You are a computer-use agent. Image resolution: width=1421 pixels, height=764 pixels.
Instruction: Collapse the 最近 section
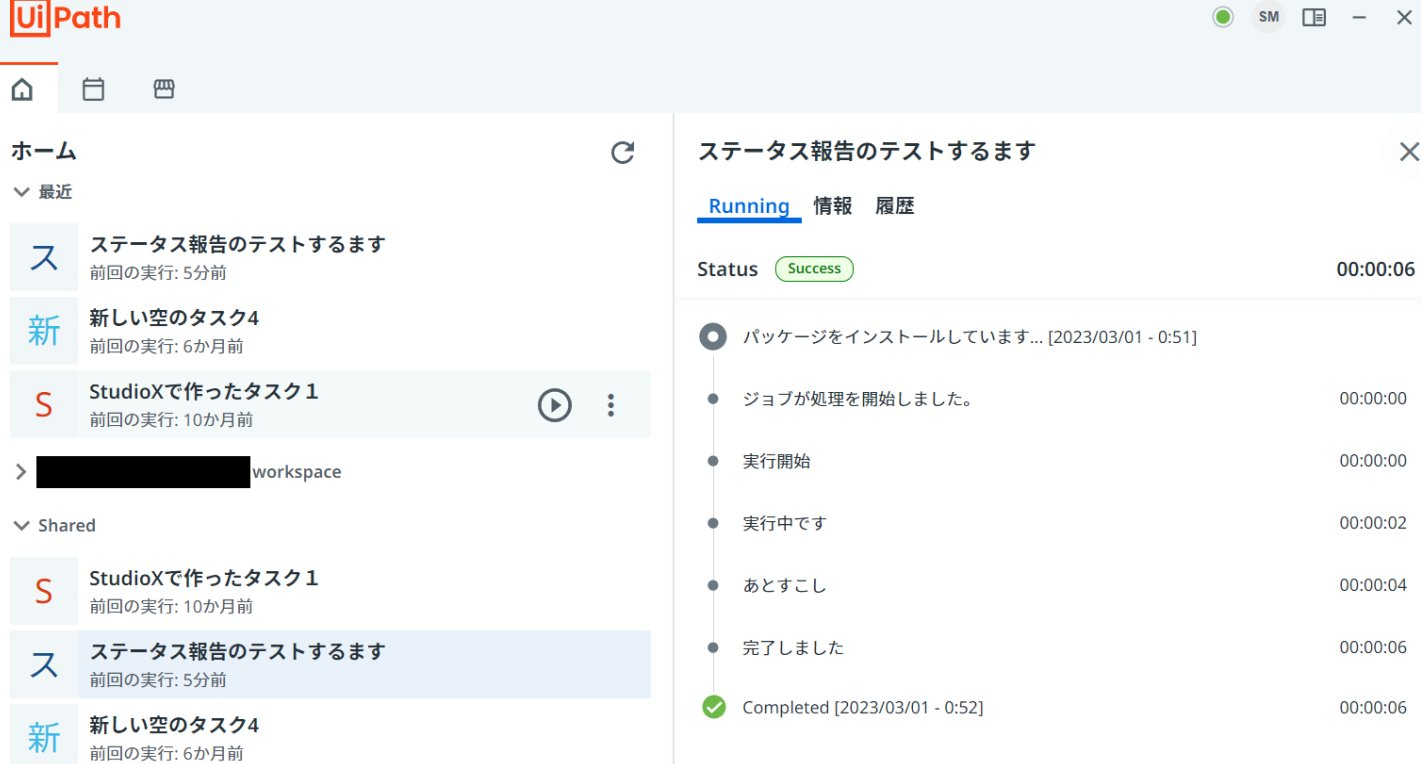coord(22,192)
